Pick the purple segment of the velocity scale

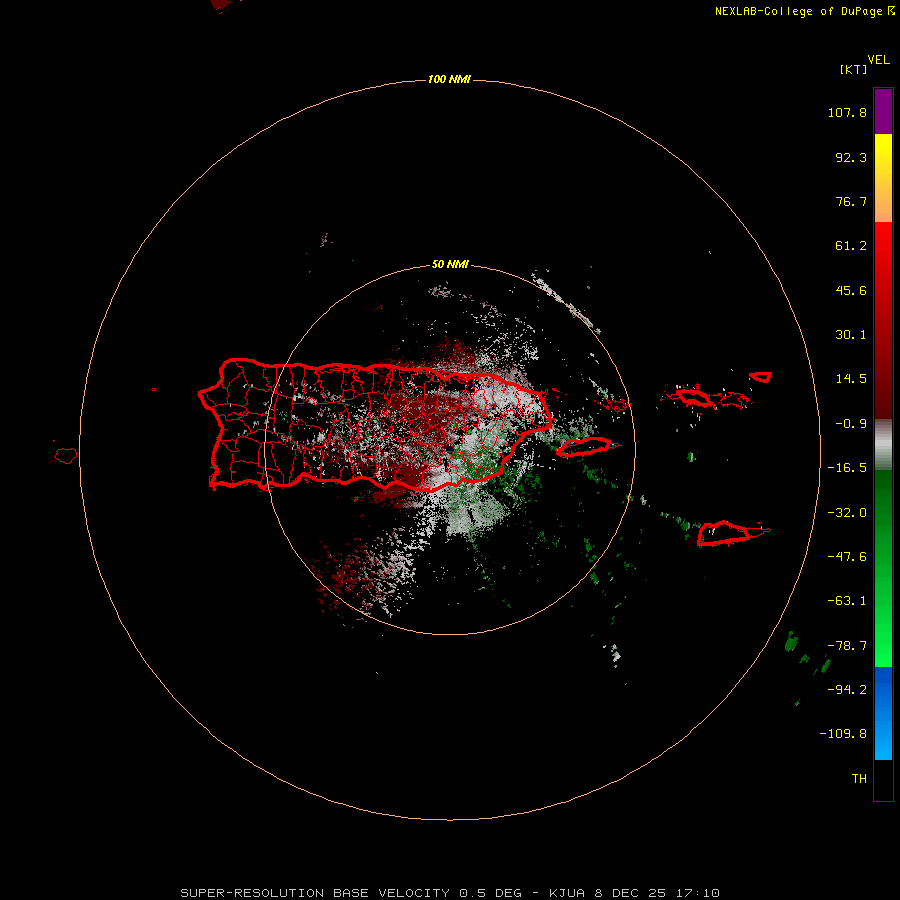[883, 111]
